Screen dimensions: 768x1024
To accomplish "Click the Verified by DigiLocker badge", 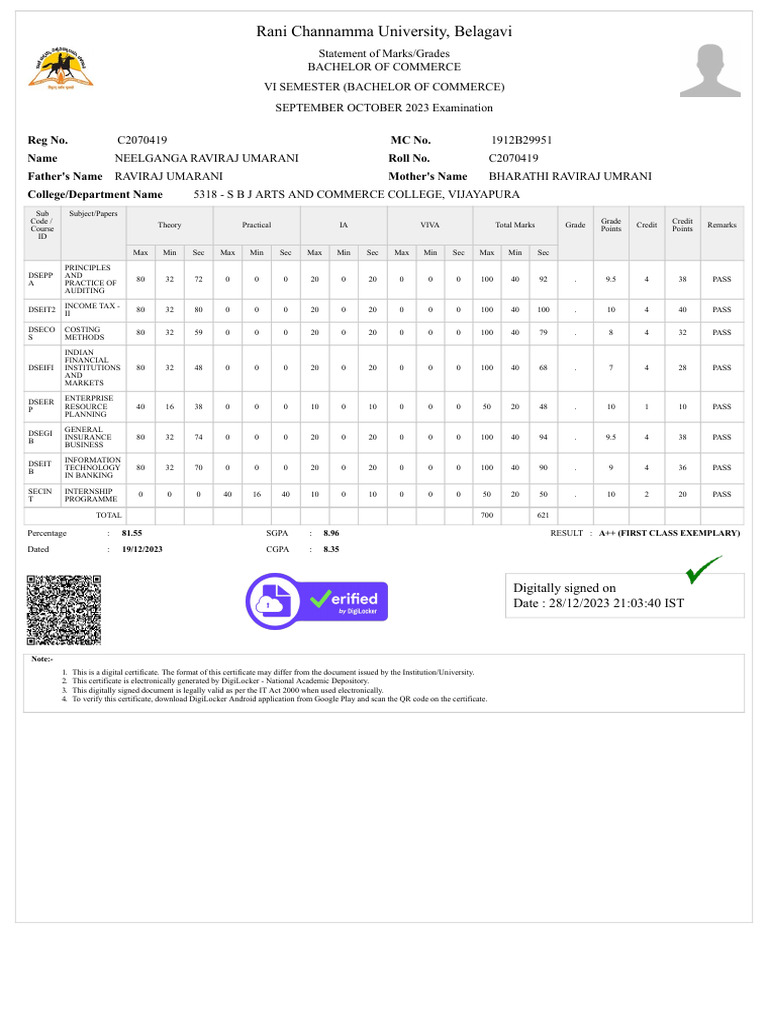I will (x=317, y=601).
